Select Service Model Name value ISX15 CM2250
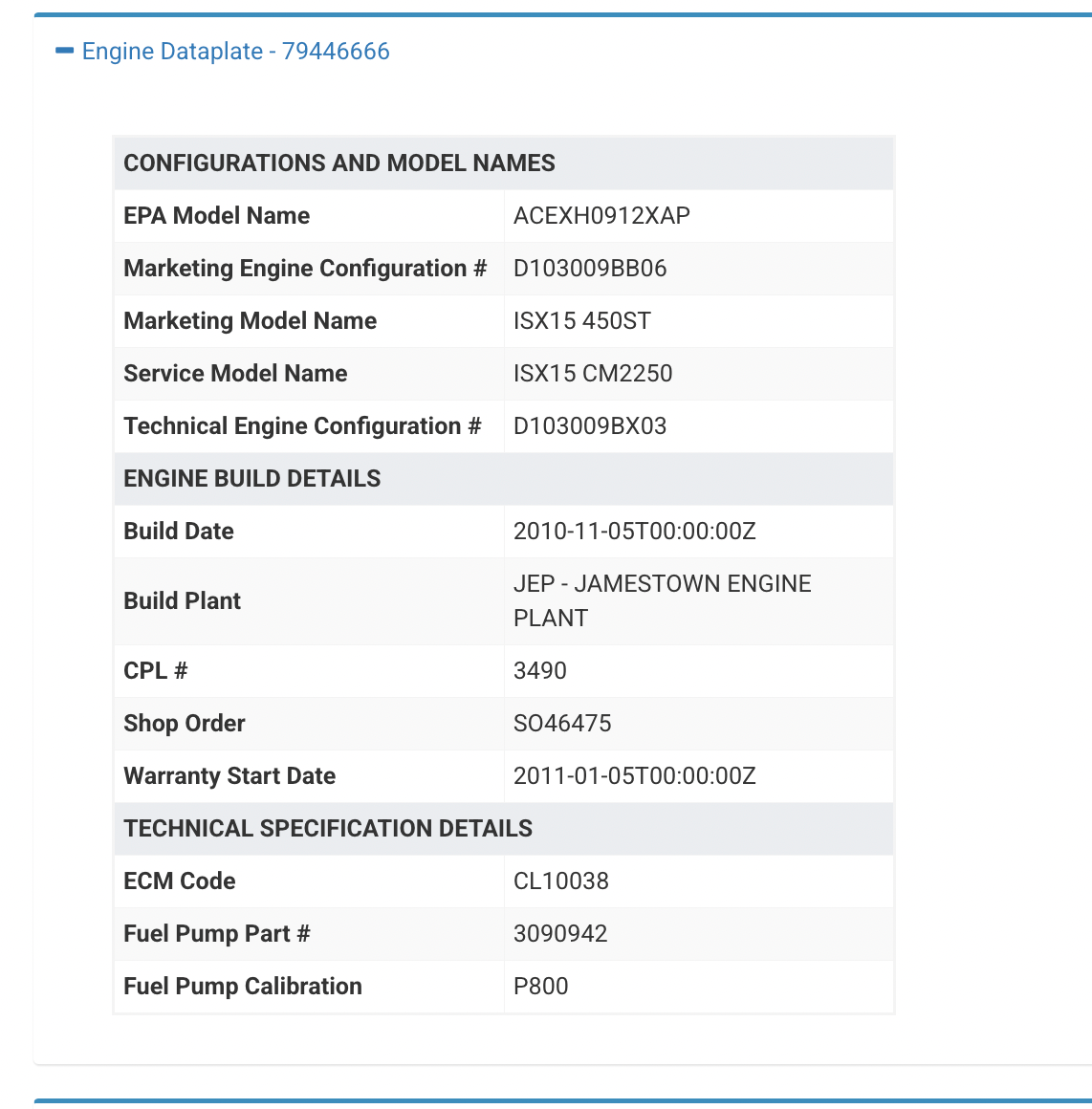1092x1109 pixels. tap(593, 374)
